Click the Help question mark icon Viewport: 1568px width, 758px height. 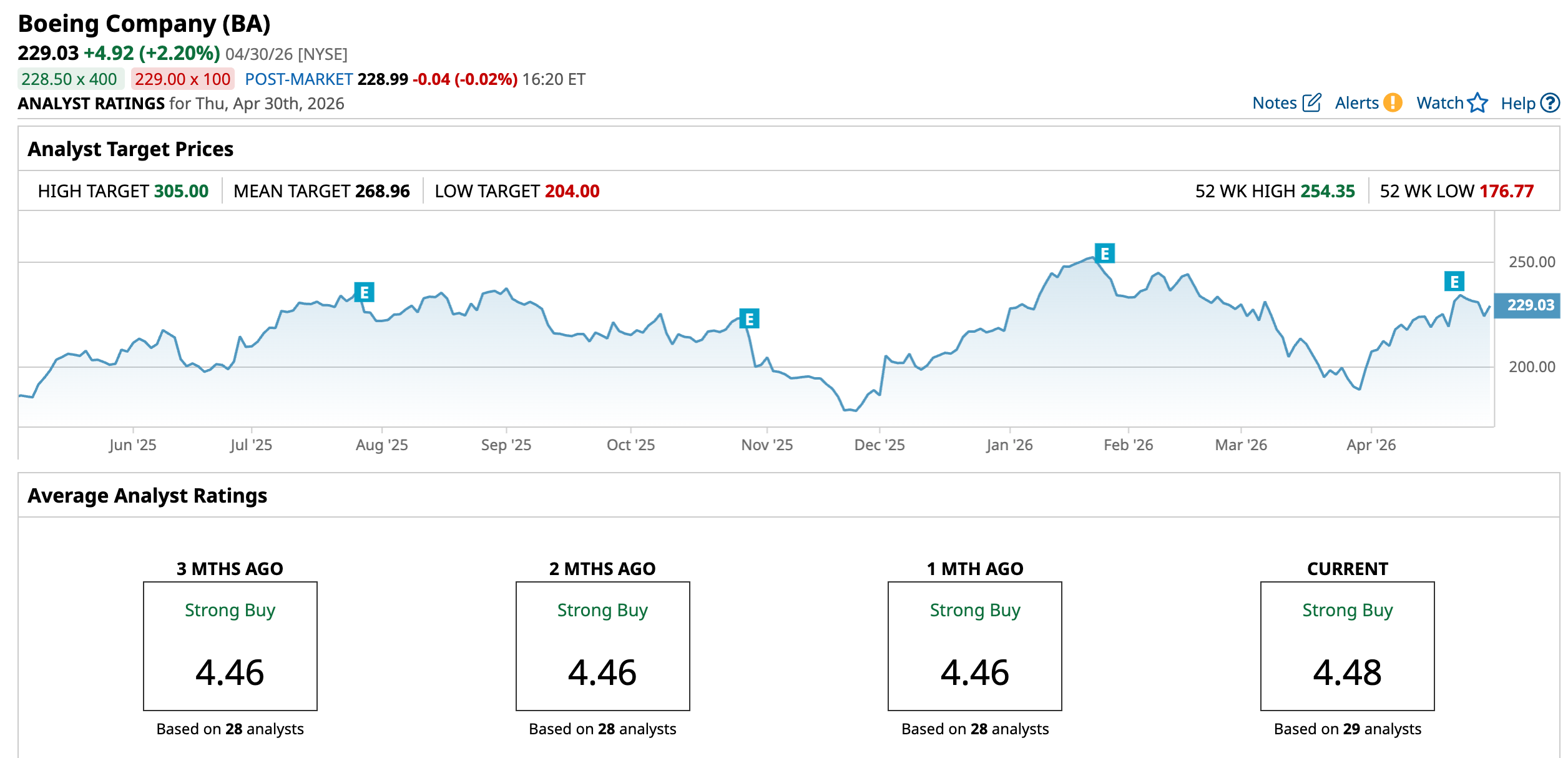click(1550, 103)
